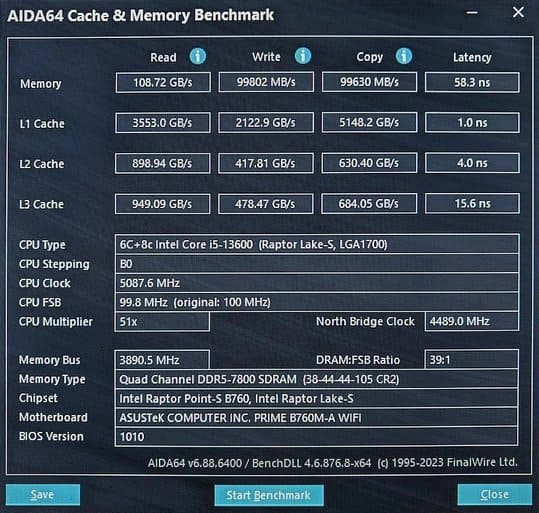Click BIOS Version field 1010

317,437
